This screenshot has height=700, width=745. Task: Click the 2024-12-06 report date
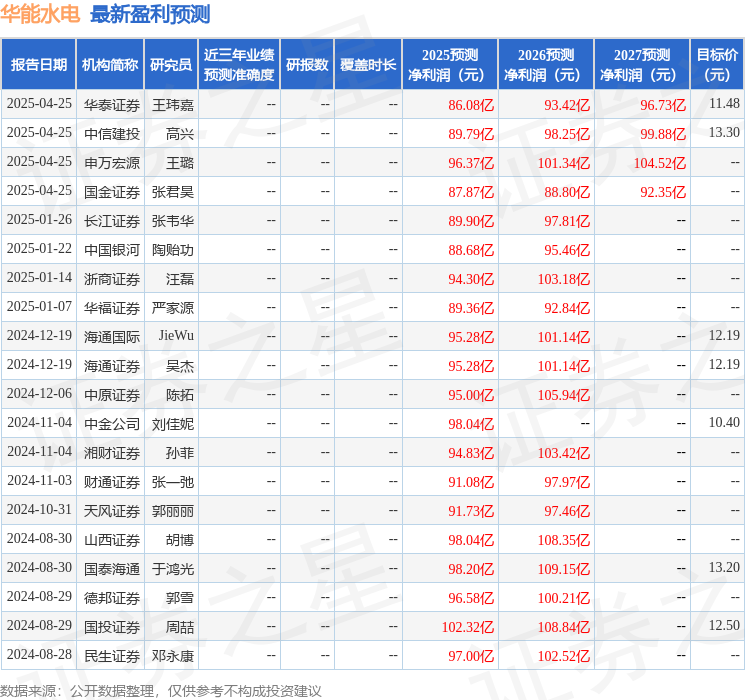pos(39,393)
